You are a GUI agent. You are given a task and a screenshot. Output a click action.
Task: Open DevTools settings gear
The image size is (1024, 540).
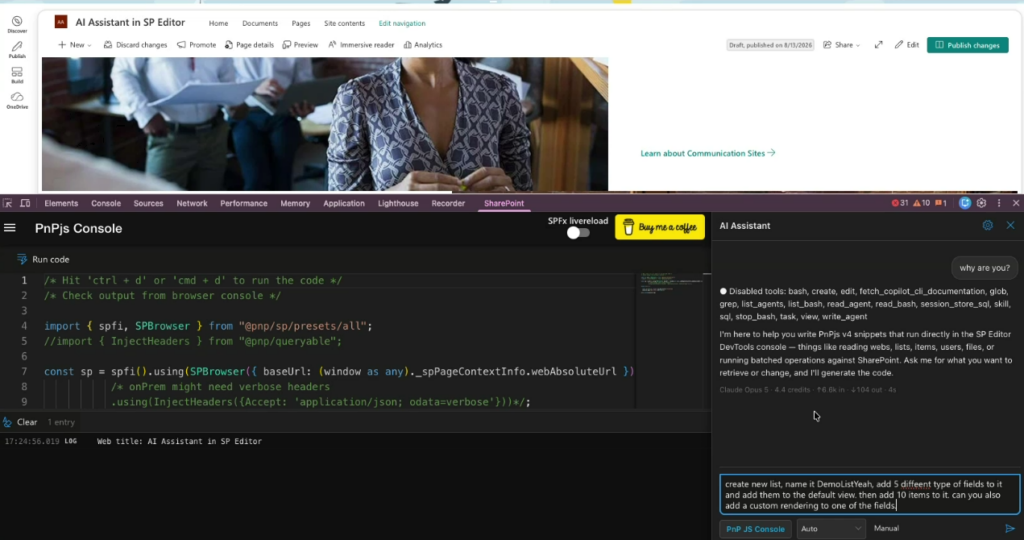pyautogui.click(x=982, y=204)
